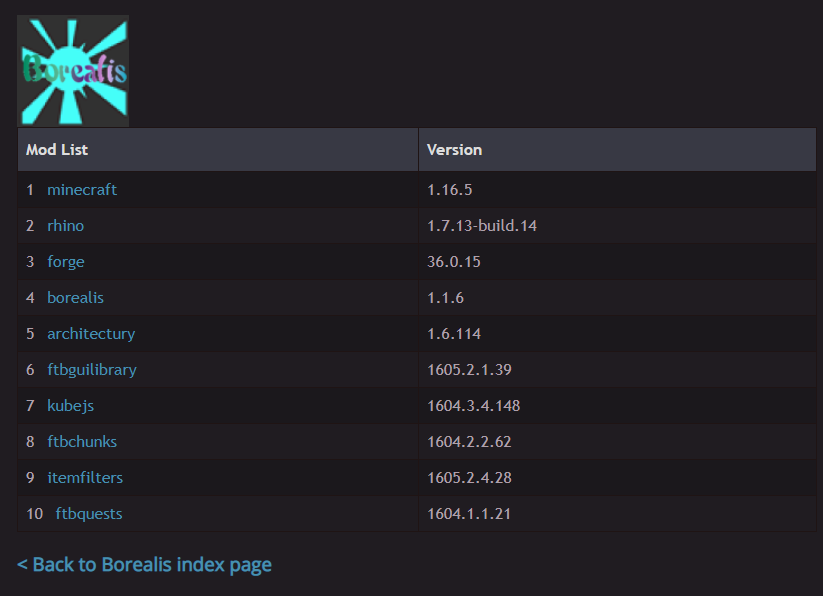The image size is (823, 596).
Task: Click the kubejs mod link
Action: [x=70, y=406]
